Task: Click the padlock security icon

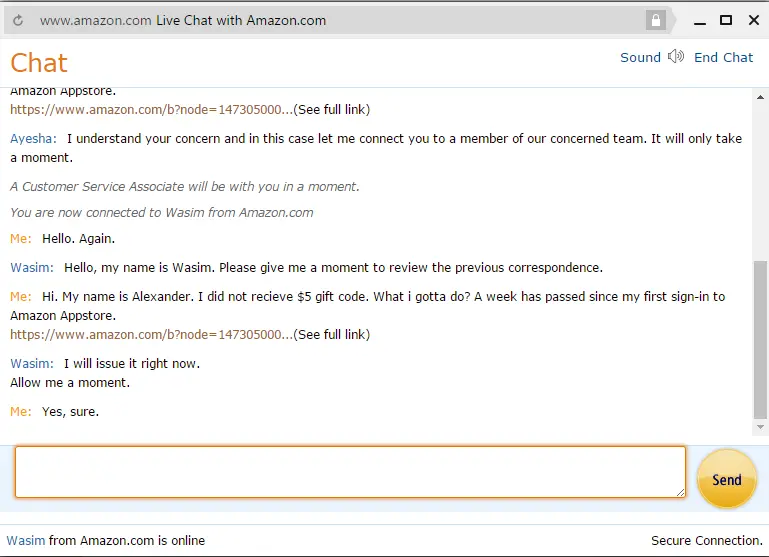Action: (x=656, y=21)
